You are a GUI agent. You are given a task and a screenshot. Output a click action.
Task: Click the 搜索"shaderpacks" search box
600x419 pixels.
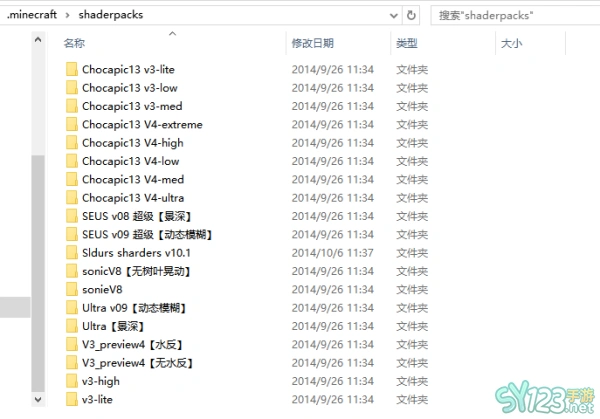click(x=515, y=15)
